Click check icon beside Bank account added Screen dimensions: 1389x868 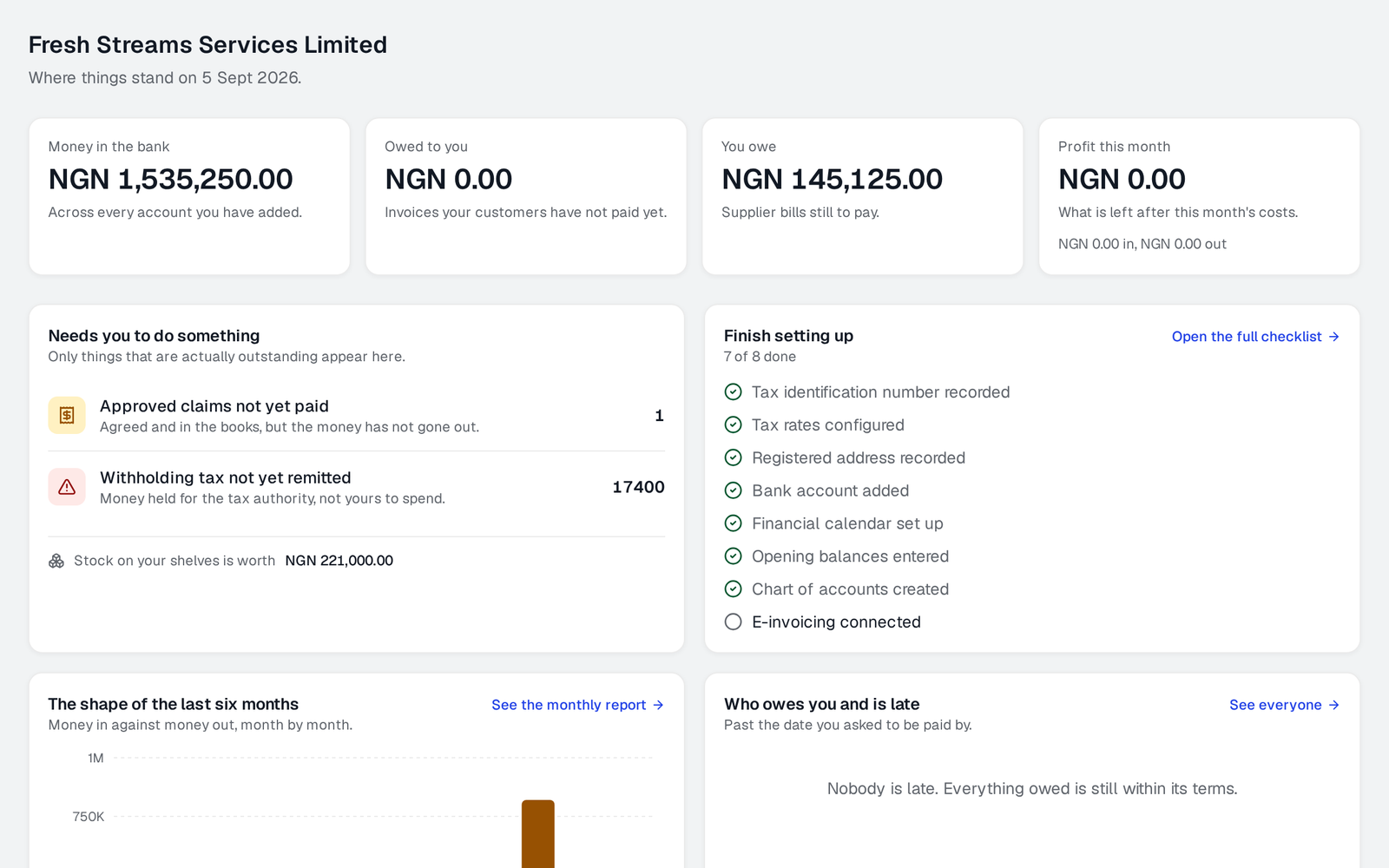734,490
